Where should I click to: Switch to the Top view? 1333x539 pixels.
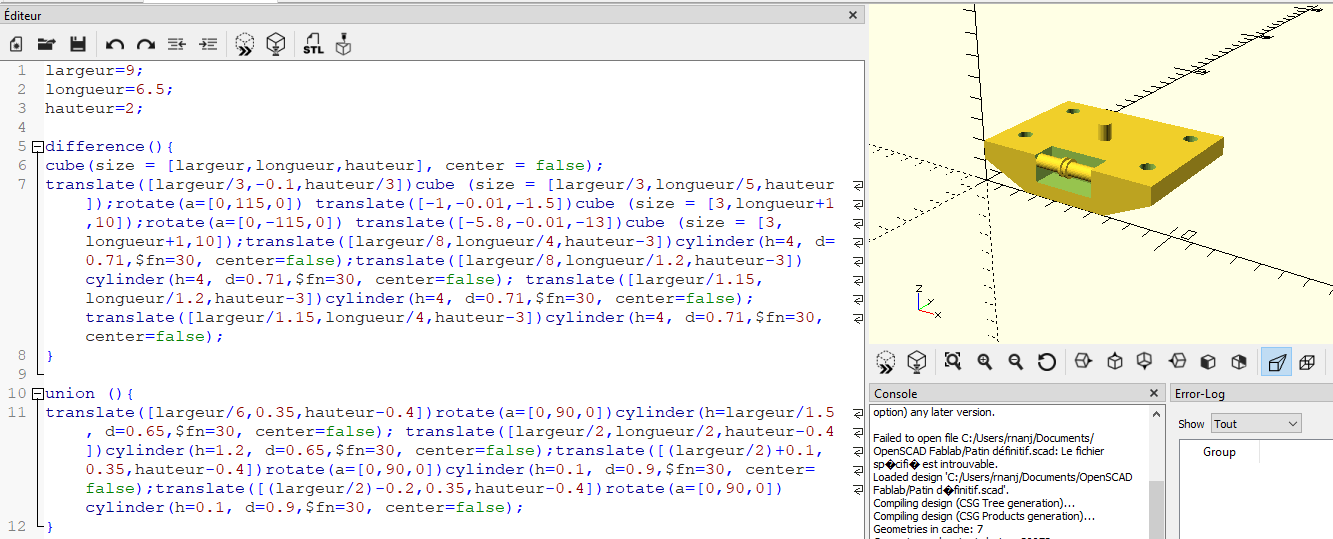click(x=1114, y=362)
